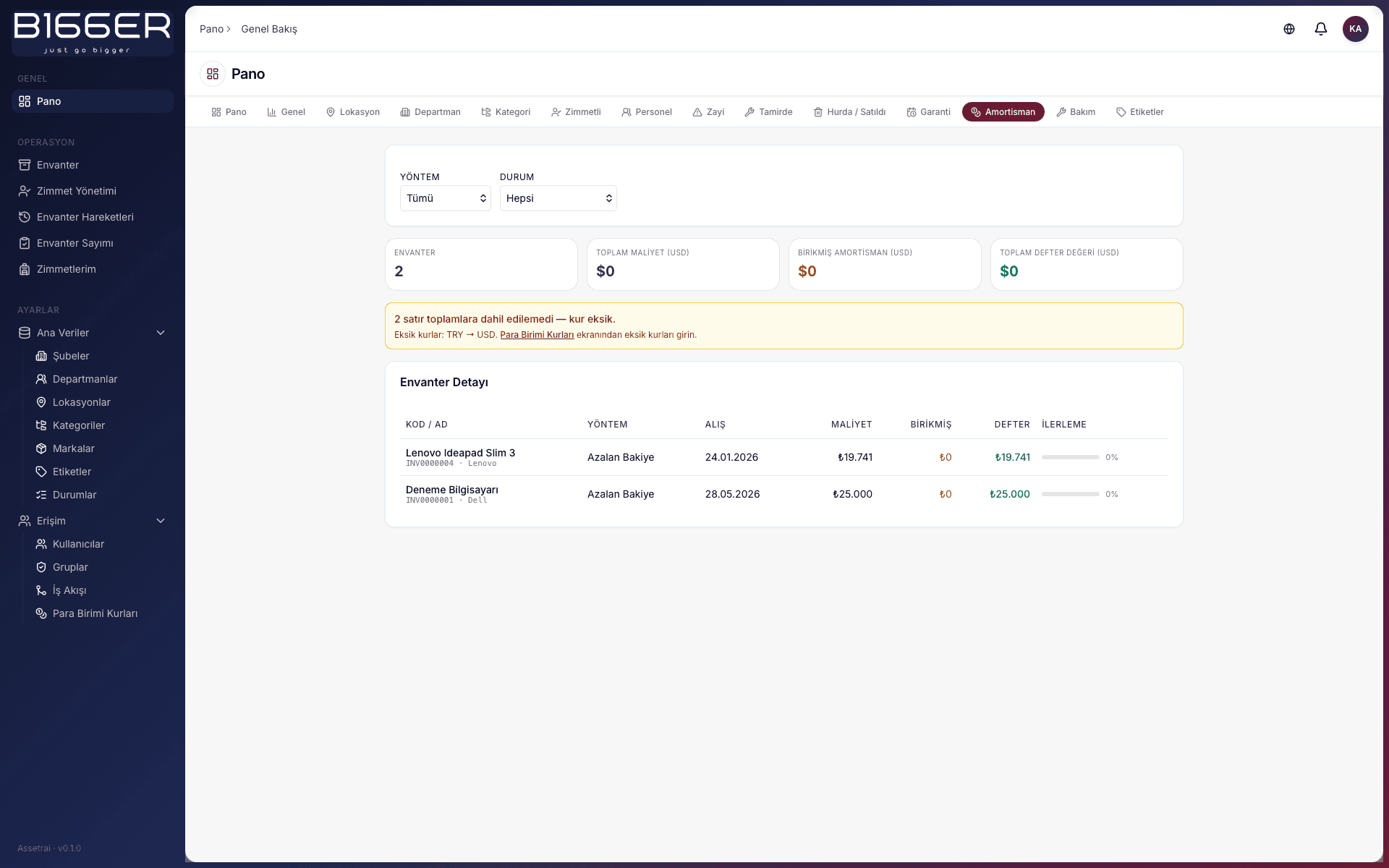Click the Gruplar shield icon
1389x868 pixels.
(x=41, y=567)
